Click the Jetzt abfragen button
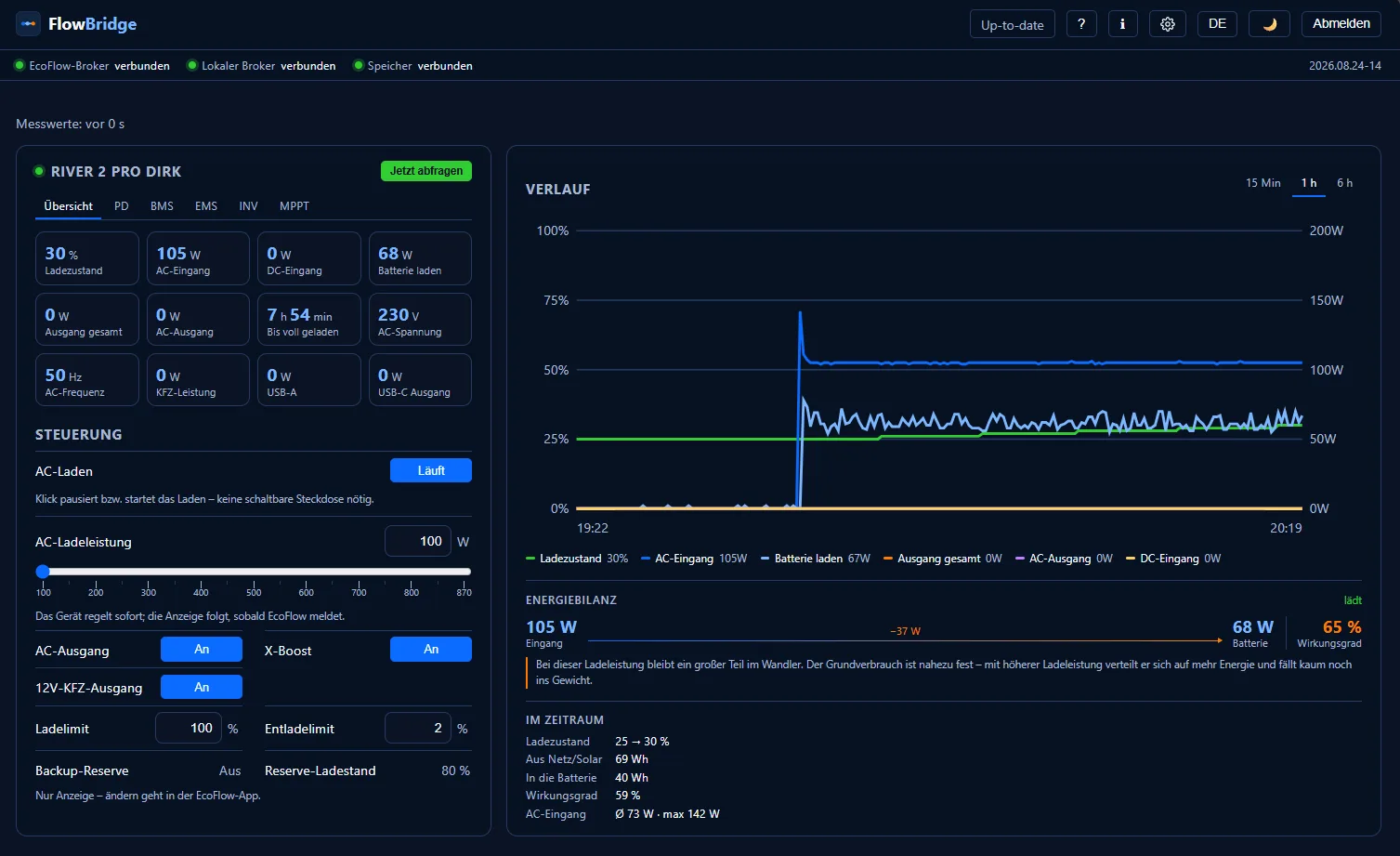Viewport: 1400px width, 856px height. (426, 171)
